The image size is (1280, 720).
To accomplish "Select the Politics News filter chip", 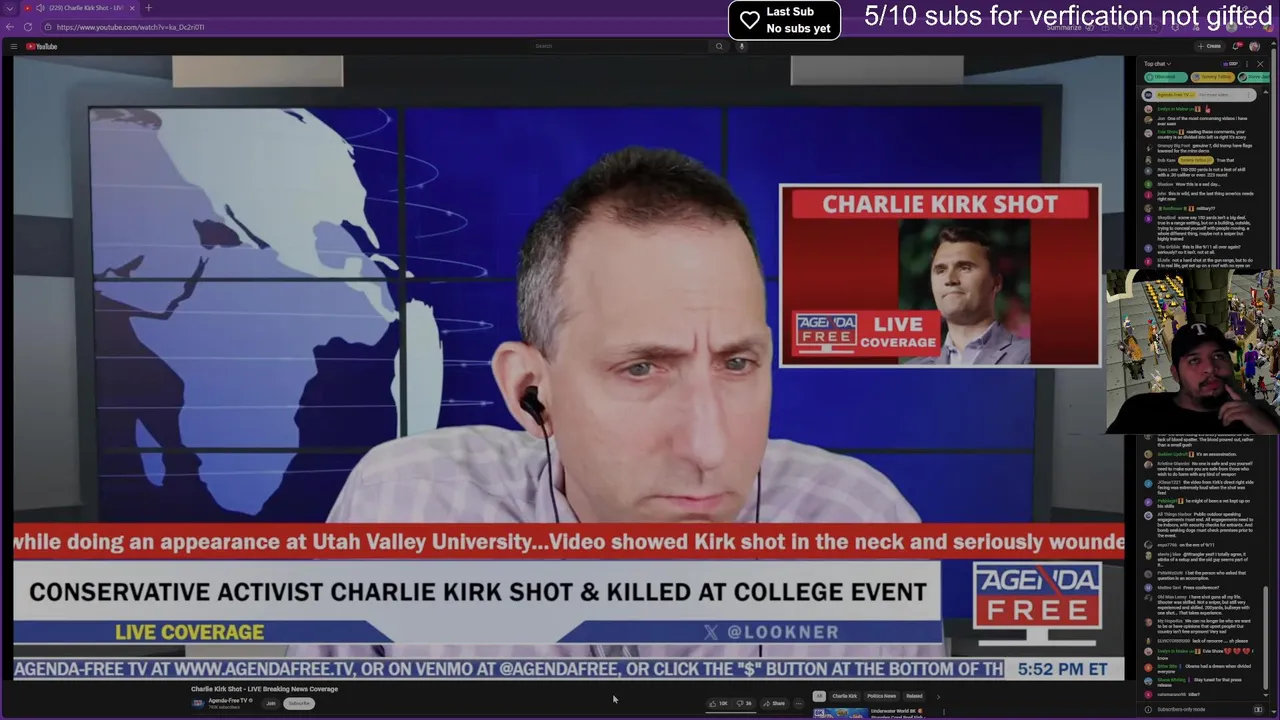I will pos(882,696).
